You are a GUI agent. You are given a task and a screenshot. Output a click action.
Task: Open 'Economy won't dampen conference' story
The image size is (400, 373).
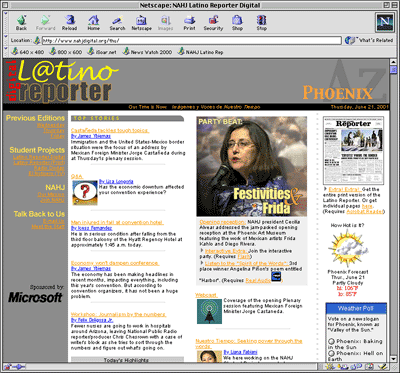115,263
